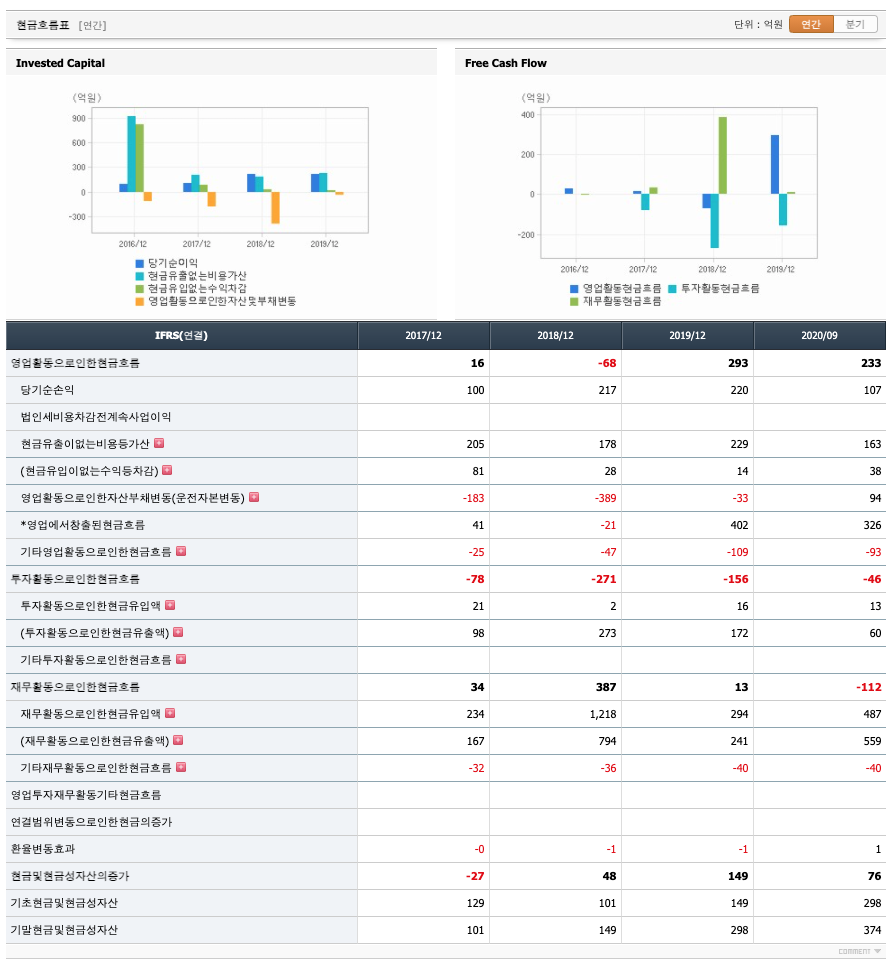Select the 연결범위변동으로인한현금의증가 row label
This screenshot has width=893, height=965.
[92, 822]
